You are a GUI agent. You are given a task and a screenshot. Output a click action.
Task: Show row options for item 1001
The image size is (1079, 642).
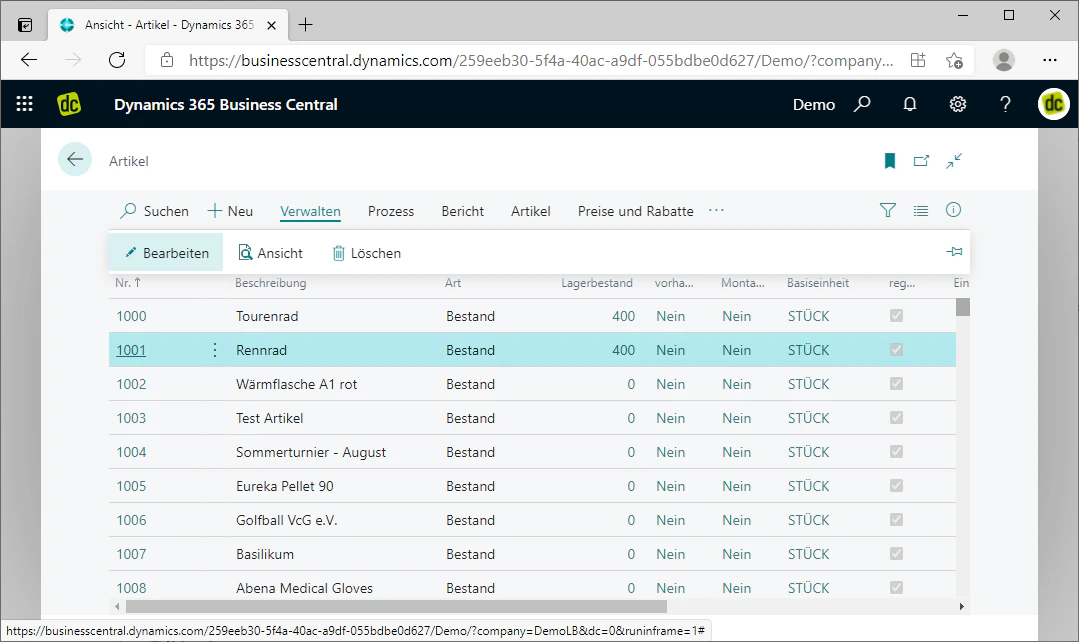(215, 350)
